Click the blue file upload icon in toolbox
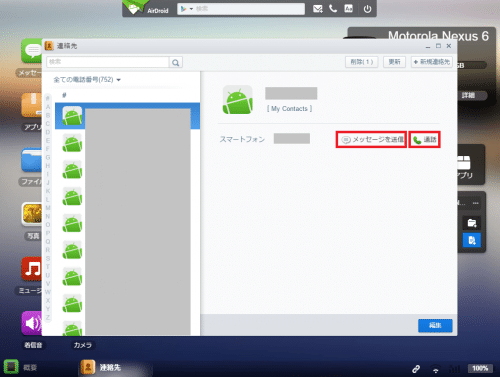The image size is (500, 377). pos(472,240)
